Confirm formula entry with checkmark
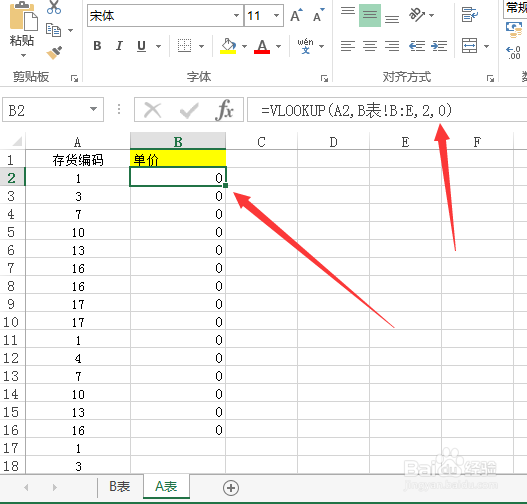Image resolution: width=527 pixels, height=504 pixels. [189, 110]
